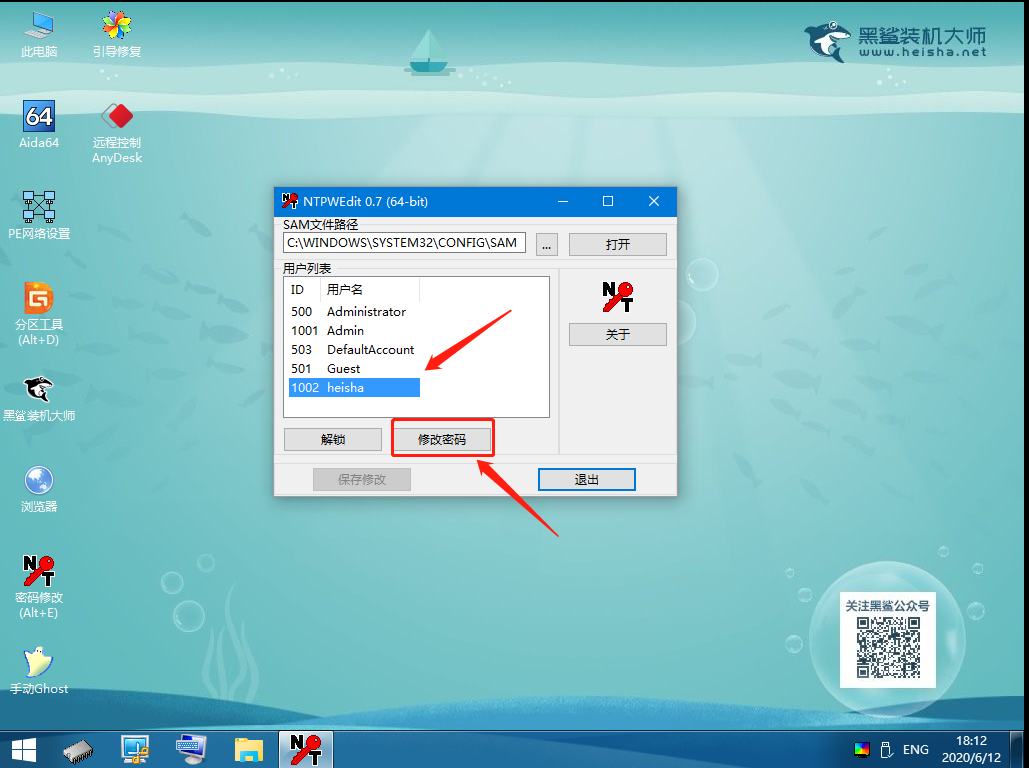This screenshot has width=1029, height=768.
Task: Open the 分区工具 partition tool icon
Action: point(39,299)
